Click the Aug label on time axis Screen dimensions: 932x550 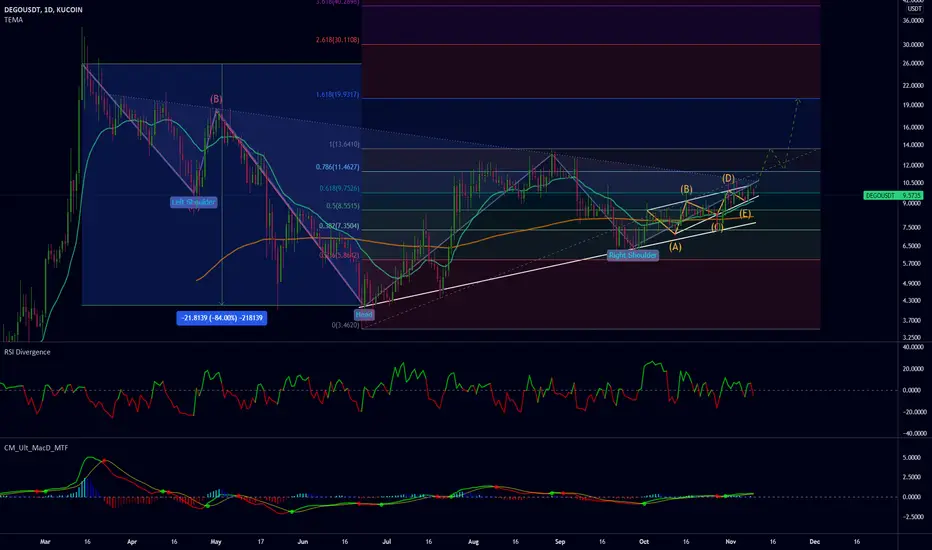click(x=473, y=542)
